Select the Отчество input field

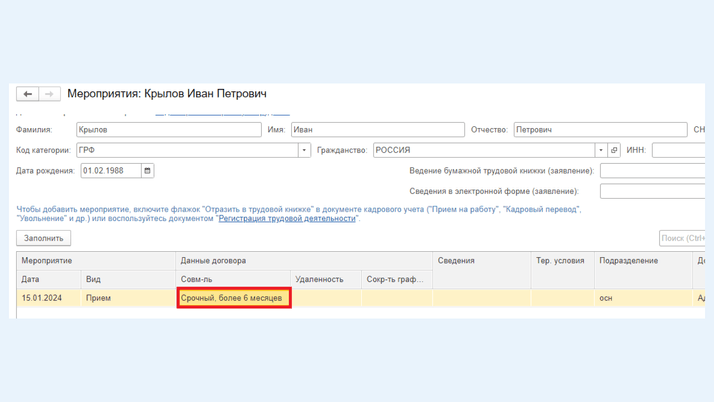point(599,130)
